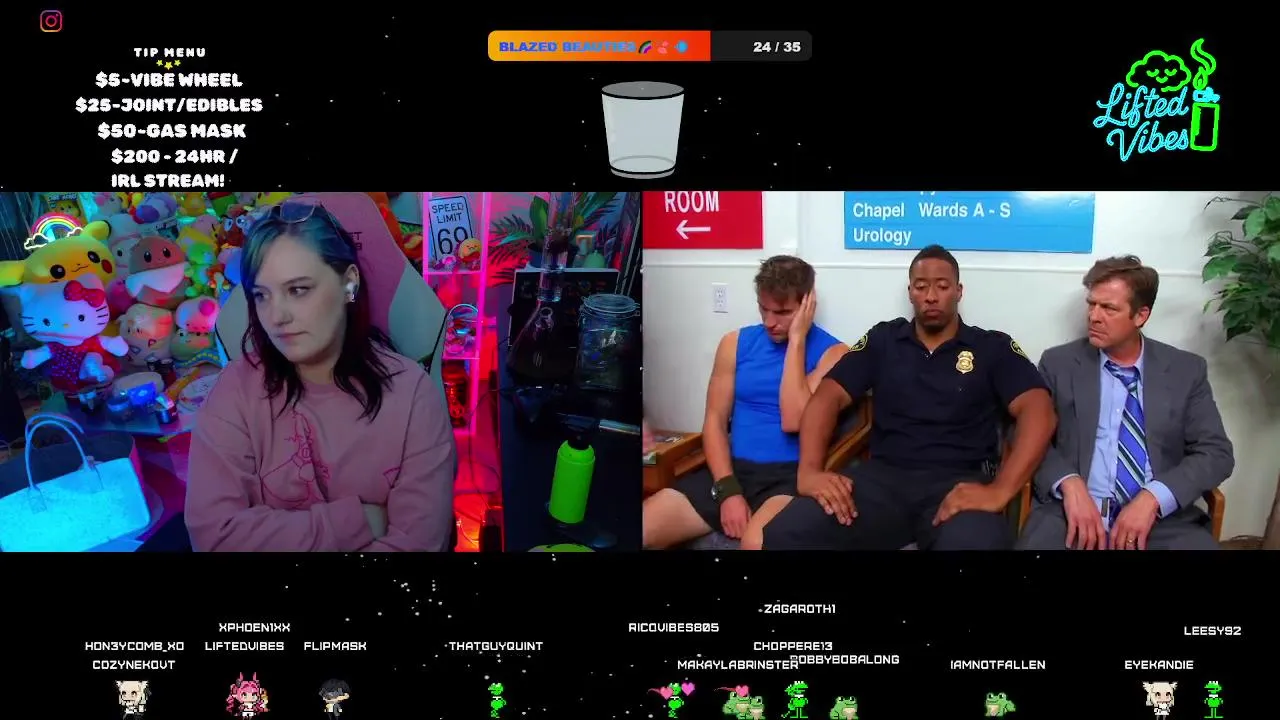The image size is (1280, 720).
Task: Click the LEESY92 username
Action: pyautogui.click(x=1212, y=631)
